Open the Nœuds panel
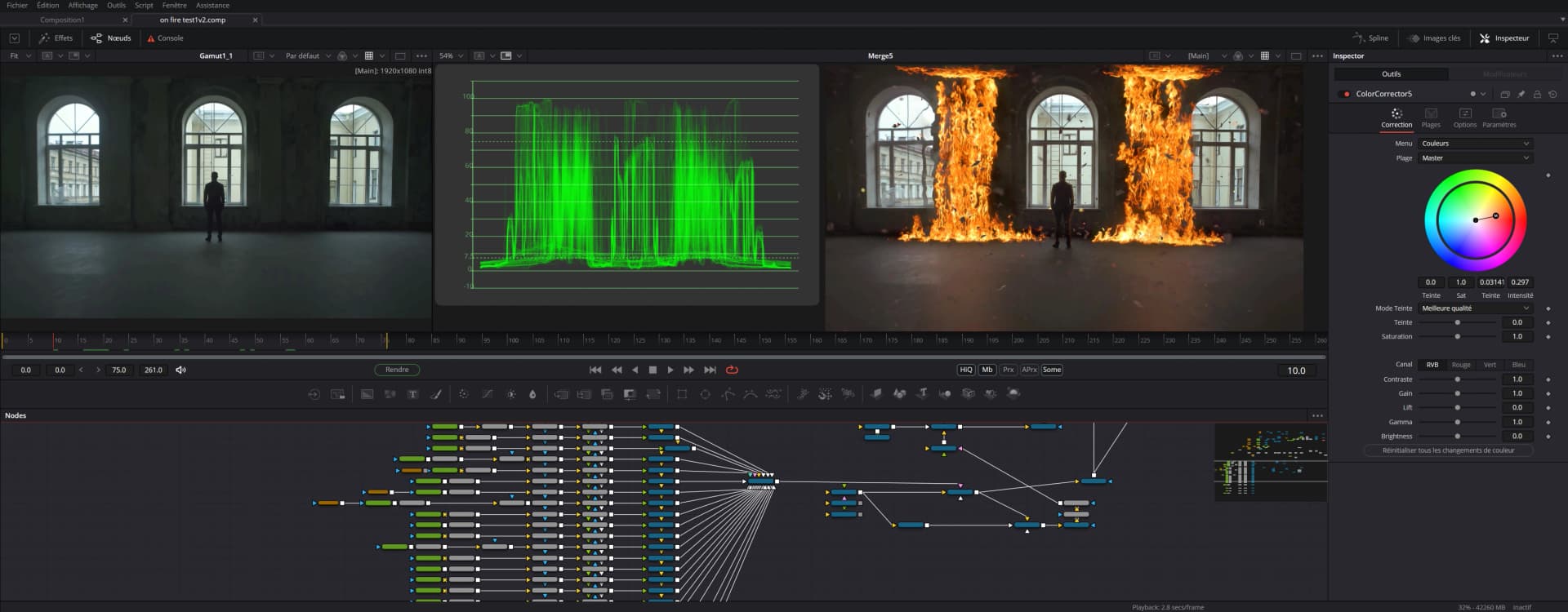This screenshot has height=612, width=1568. click(x=111, y=38)
